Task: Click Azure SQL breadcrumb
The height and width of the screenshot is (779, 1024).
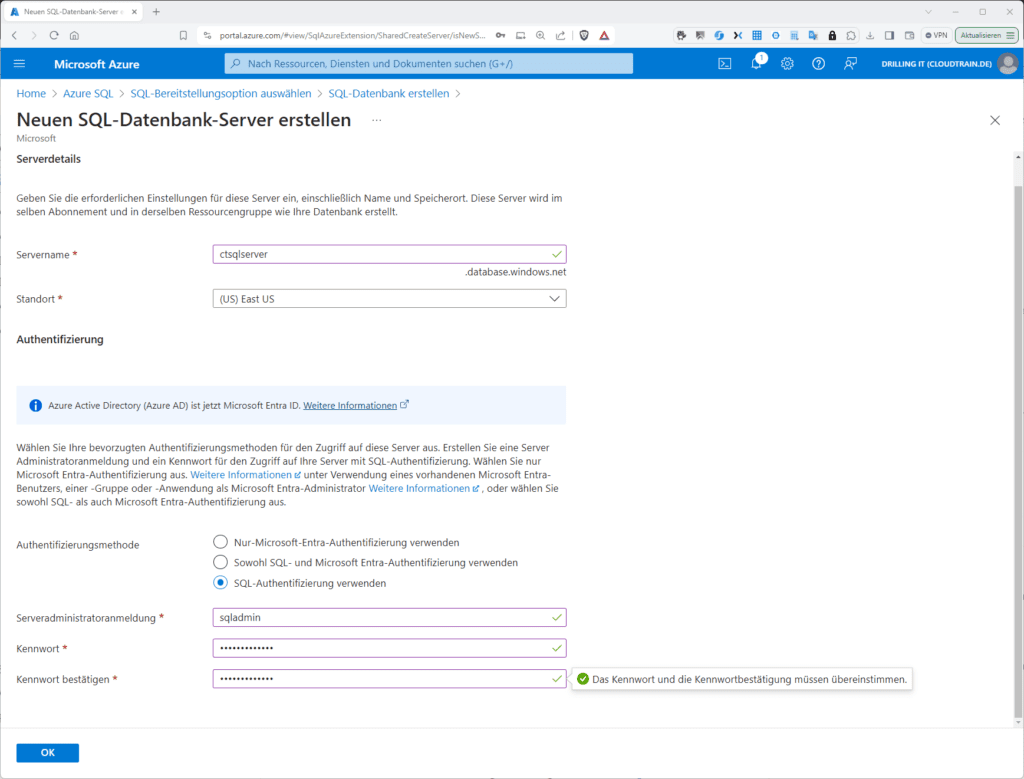Action: pos(88,93)
